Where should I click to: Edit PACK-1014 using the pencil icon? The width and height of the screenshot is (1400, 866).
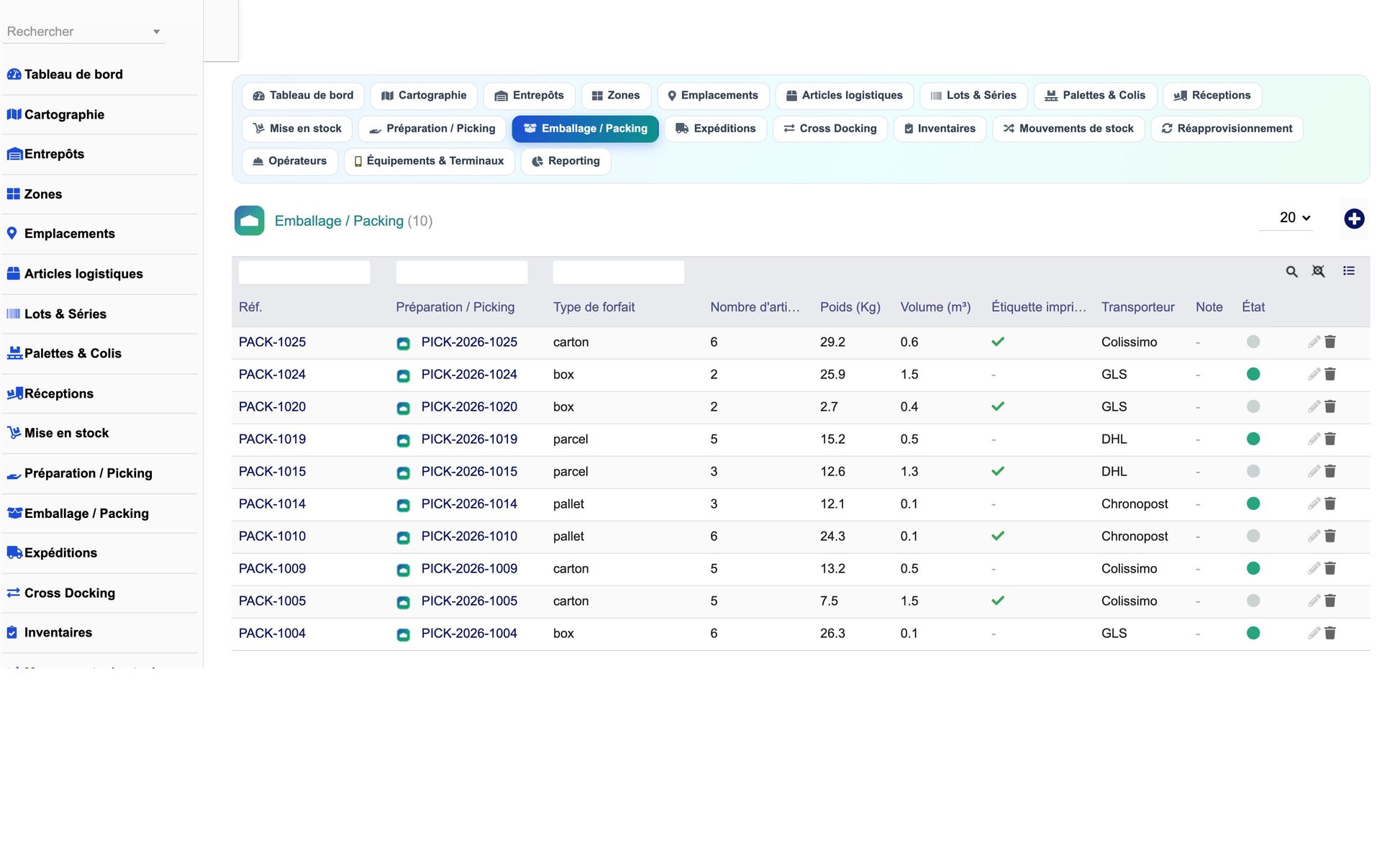pyautogui.click(x=1314, y=503)
